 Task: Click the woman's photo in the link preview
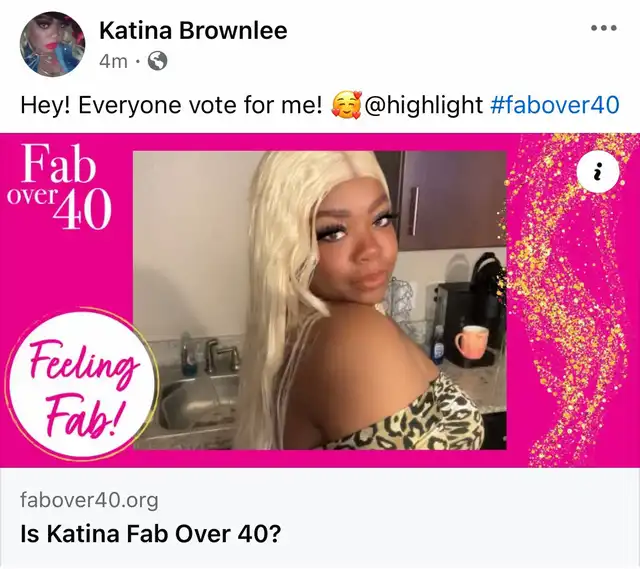pyautogui.click(x=320, y=300)
